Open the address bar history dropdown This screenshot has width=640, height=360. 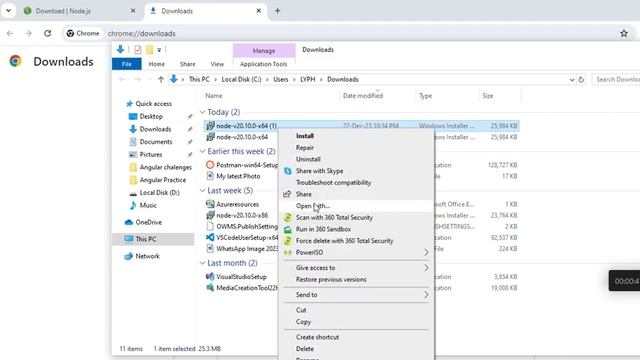point(572,80)
